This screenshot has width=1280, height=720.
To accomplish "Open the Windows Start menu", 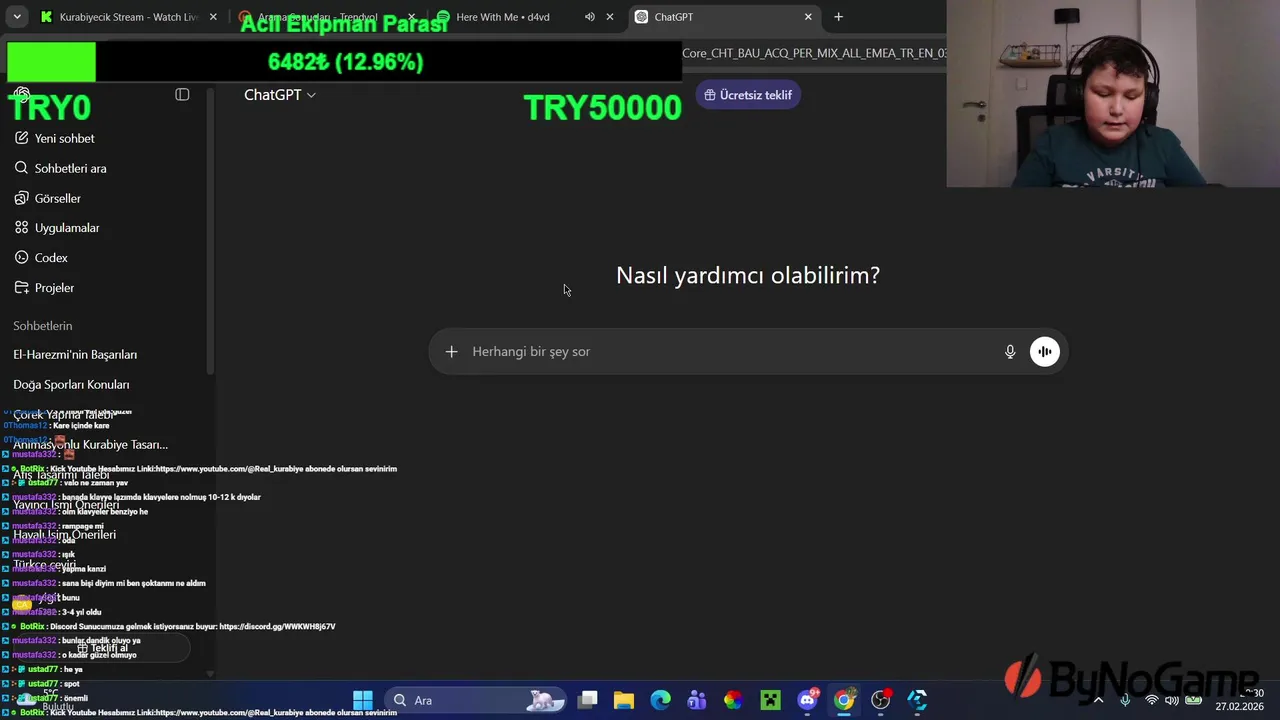I will (x=363, y=700).
